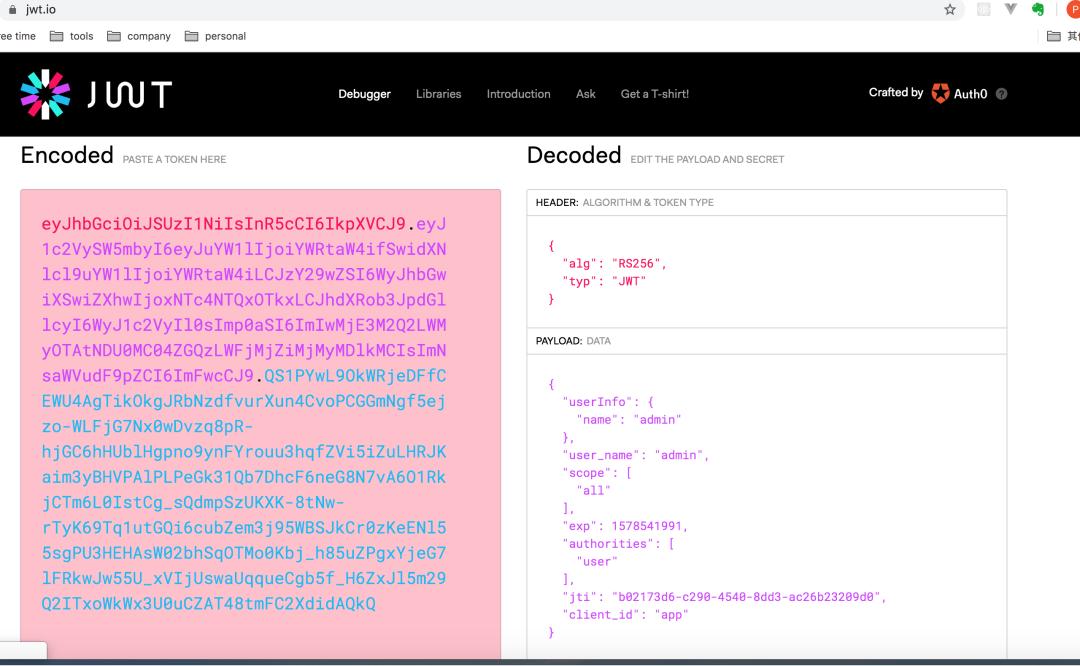Image resolution: width=1080 pixels, height=666 pixels.
Task: Bookmark this page with the star icon
Action: pos(950,10)
